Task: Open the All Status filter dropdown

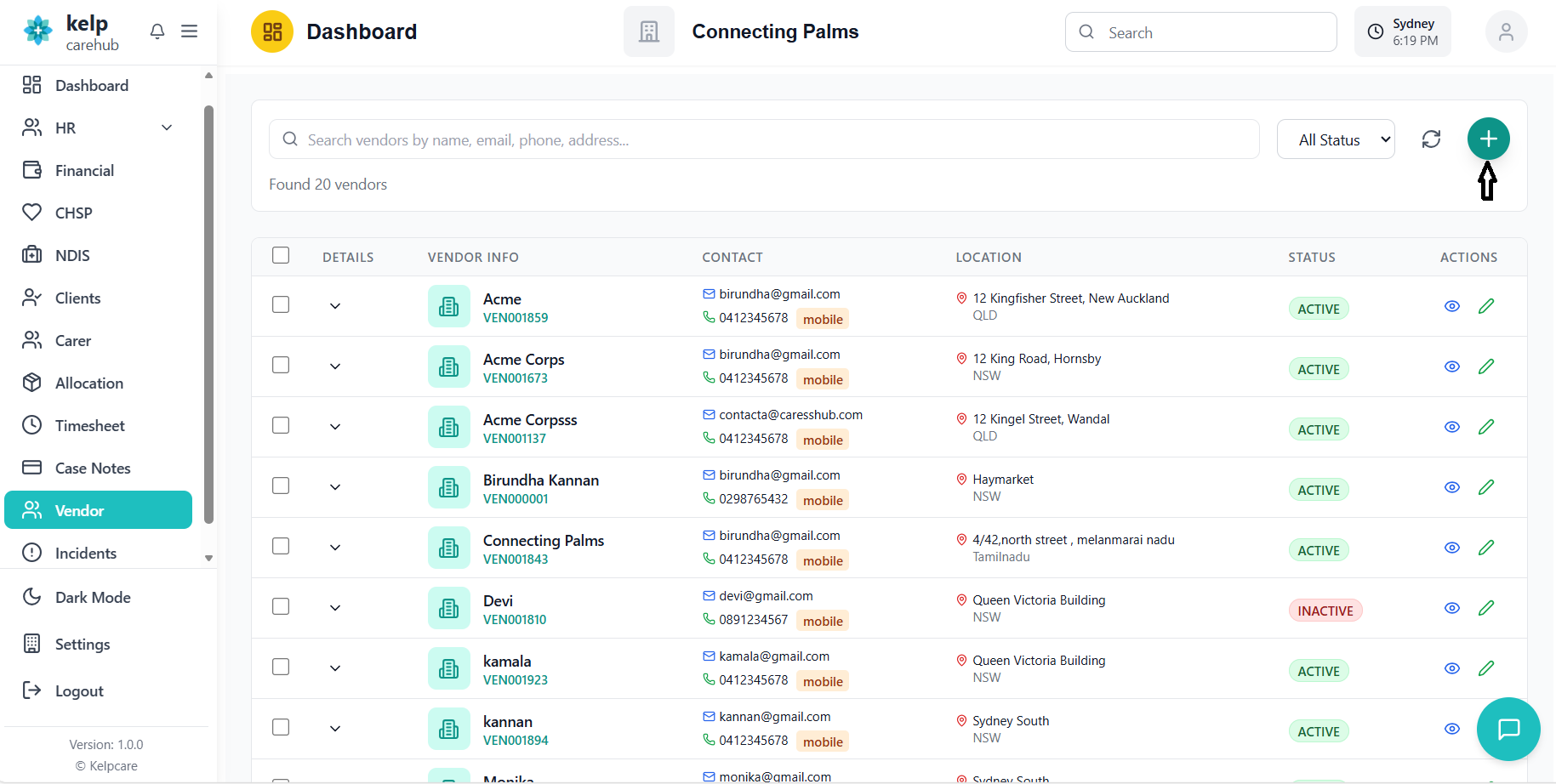Action: [1336, 139]
